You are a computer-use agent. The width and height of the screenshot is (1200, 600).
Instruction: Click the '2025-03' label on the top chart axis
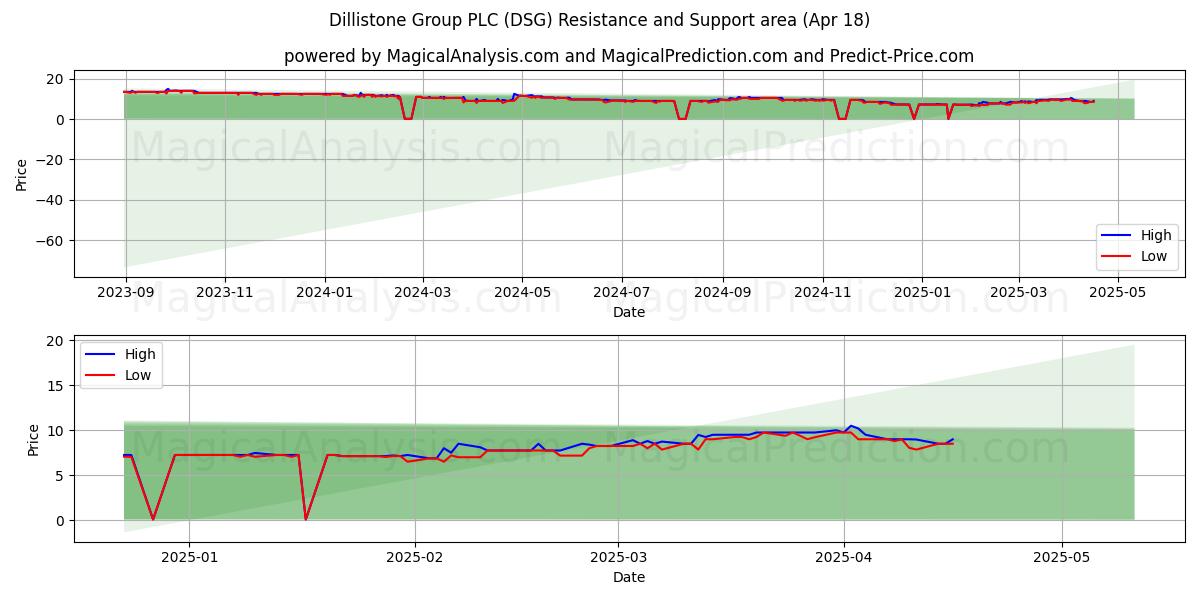[x=1019, y=294]
